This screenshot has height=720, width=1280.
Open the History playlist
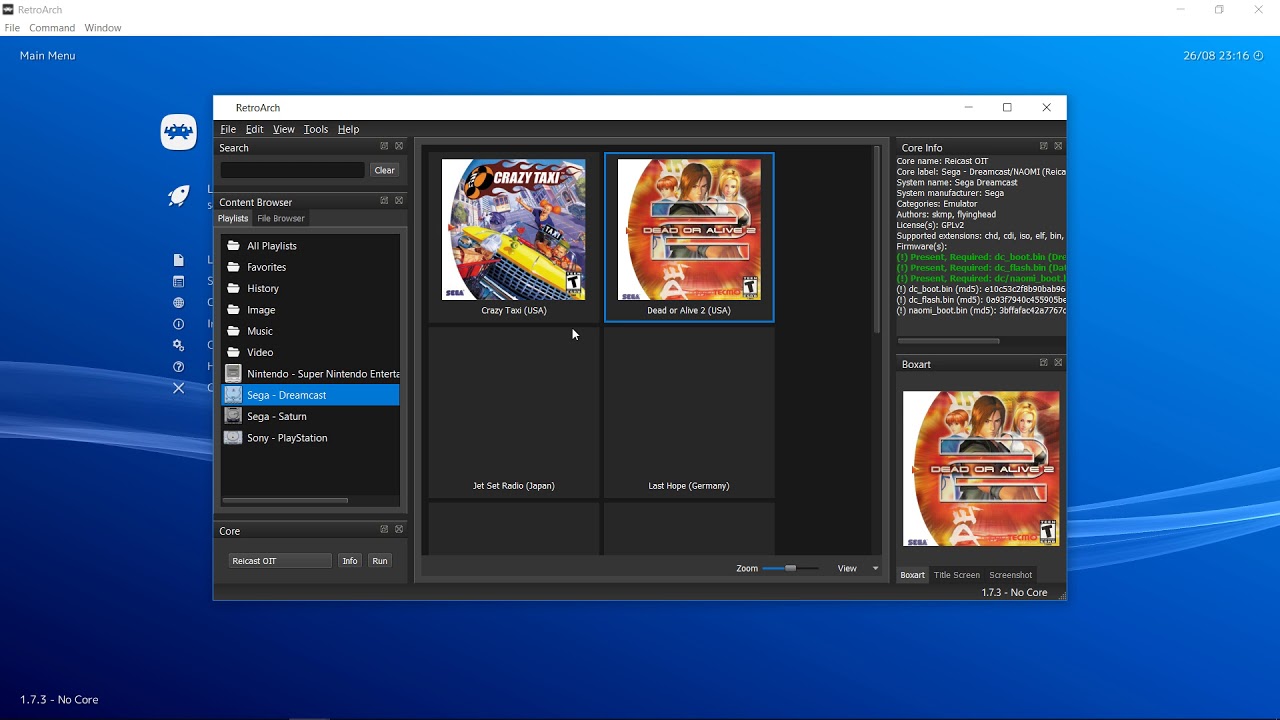click(310, 288)
